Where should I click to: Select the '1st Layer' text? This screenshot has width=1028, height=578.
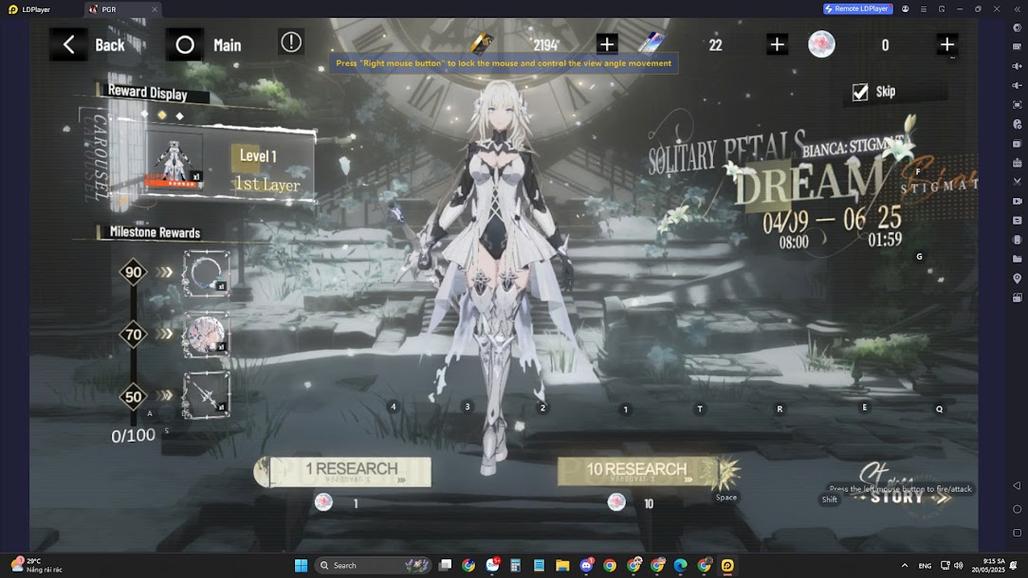[x=267, y=184]
